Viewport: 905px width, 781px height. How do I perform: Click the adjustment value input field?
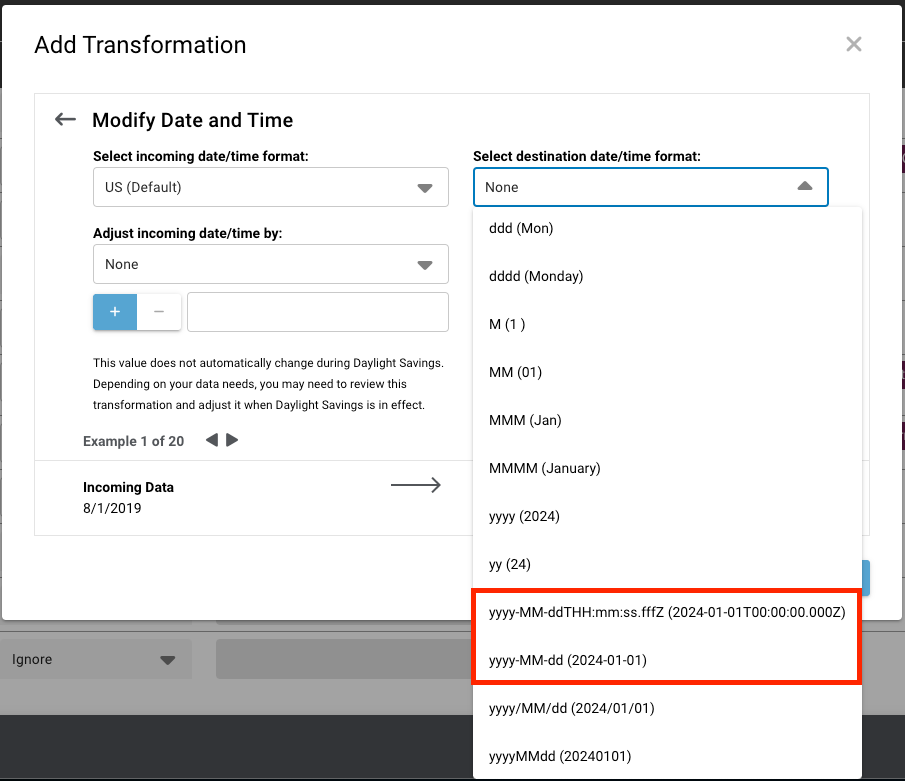tap(318, 312)
